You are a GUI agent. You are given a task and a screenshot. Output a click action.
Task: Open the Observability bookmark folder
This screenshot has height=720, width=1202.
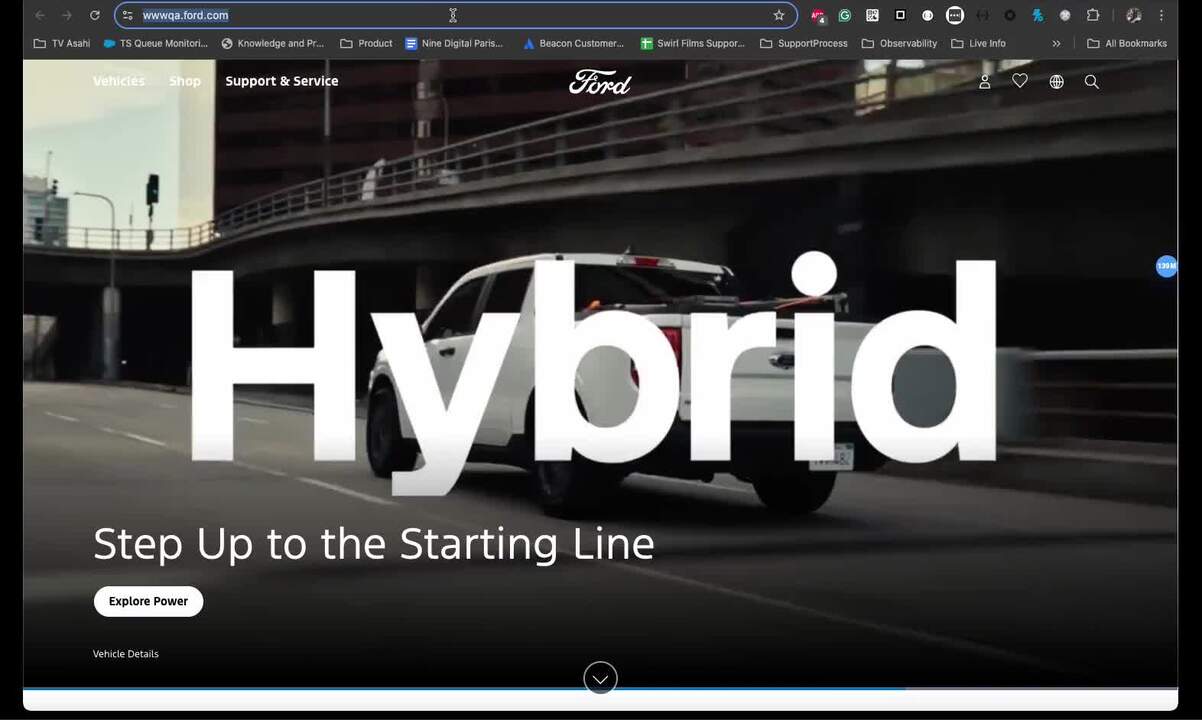[x=899, y=43]
